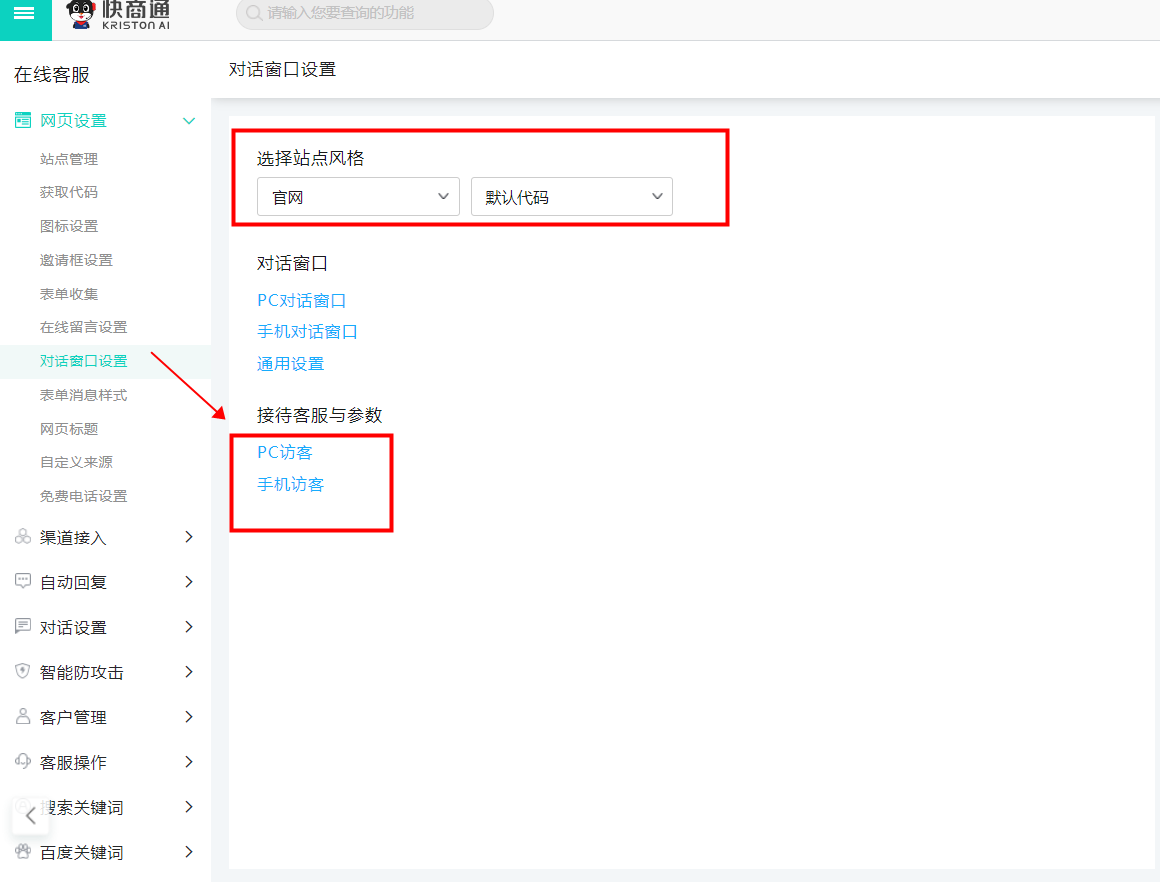Image resolution: width=1160 pixels, height=882 pixels.
Task: Click the hamburger menu icon
Action: tap(24, 13)
